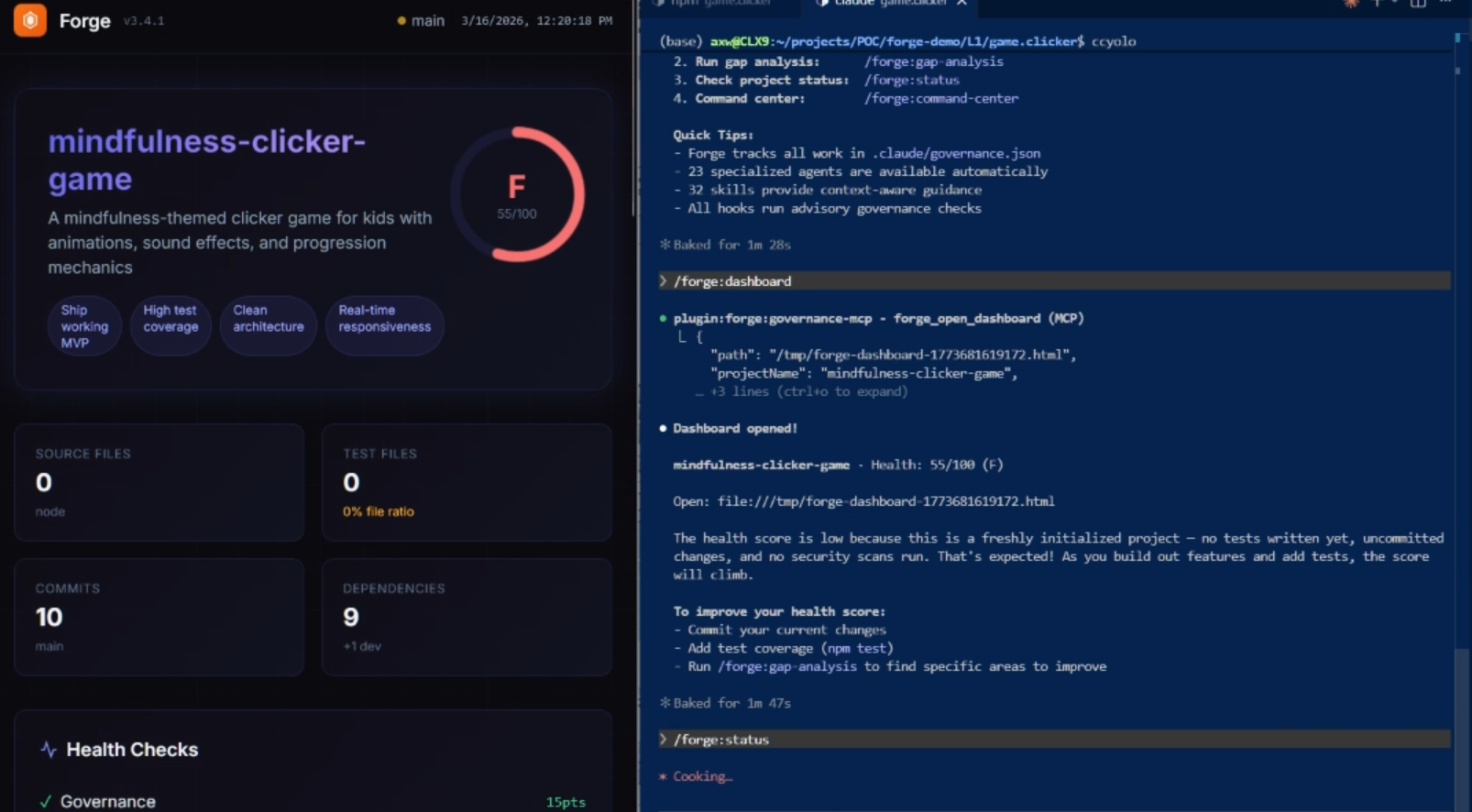Click the .claude/governance.json path in Quick Tips
1472x812 pixels.
(x=956, y=153)
